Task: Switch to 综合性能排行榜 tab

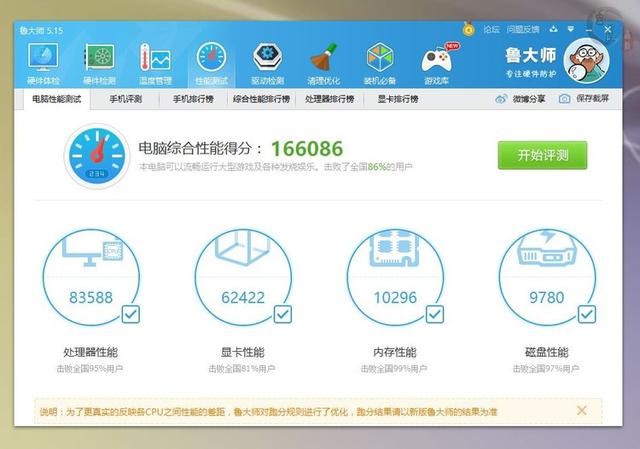Action: [x=261, y=99]
